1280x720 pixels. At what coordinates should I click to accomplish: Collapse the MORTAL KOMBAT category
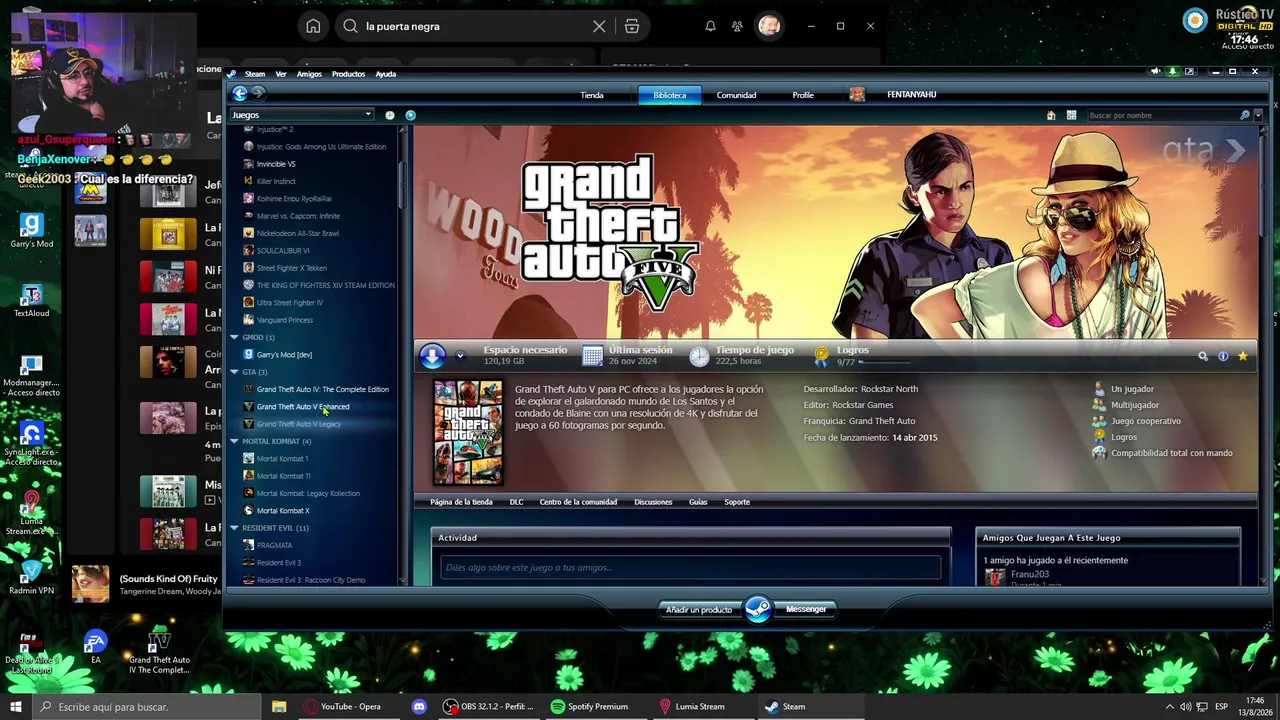tap(234, 441)
